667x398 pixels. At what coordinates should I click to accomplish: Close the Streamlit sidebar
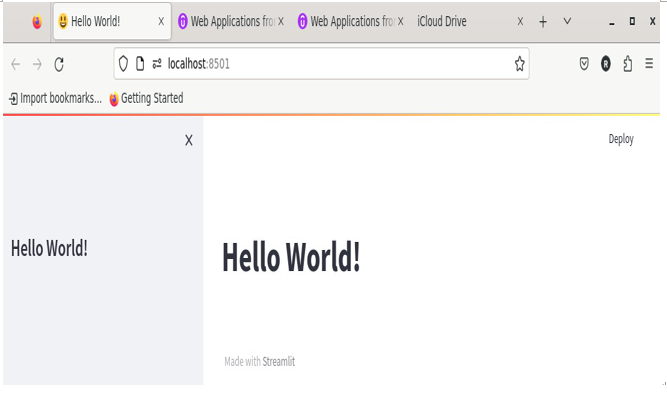click(x=189, y=140)
